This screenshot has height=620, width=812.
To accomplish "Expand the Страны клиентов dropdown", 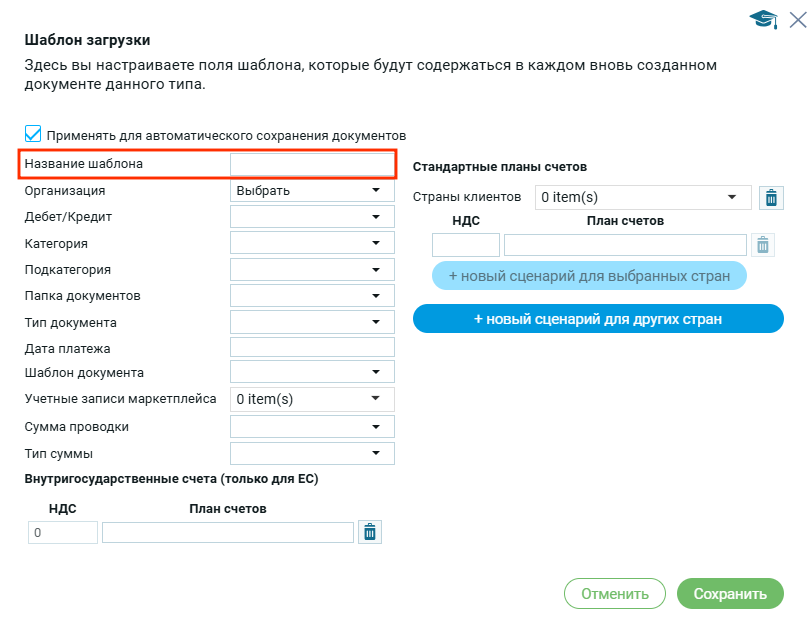I will coord(643,198).
